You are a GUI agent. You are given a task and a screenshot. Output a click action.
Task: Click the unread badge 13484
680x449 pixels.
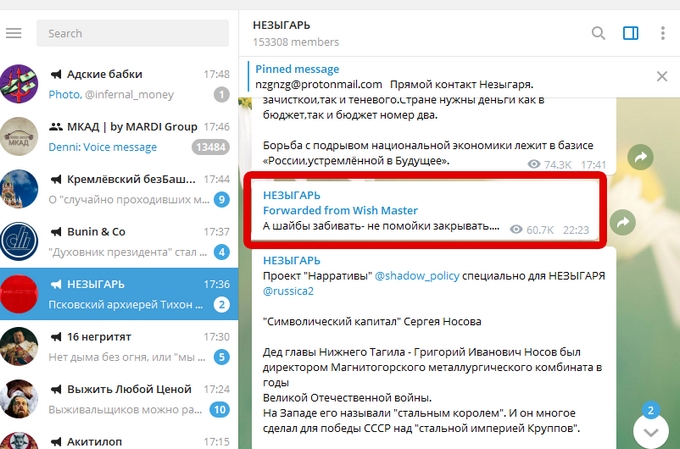210,147
